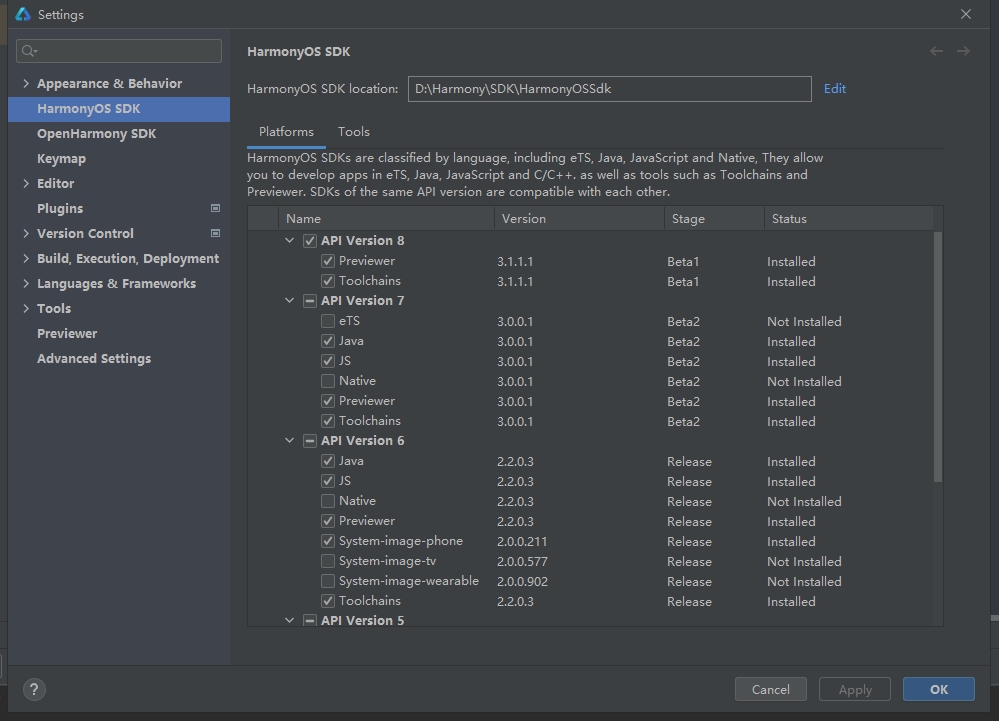The image size is (999, 721).
Task: Uncheck Toolchains 3.0.0.1 checkbox
Action: coord(327,421)
